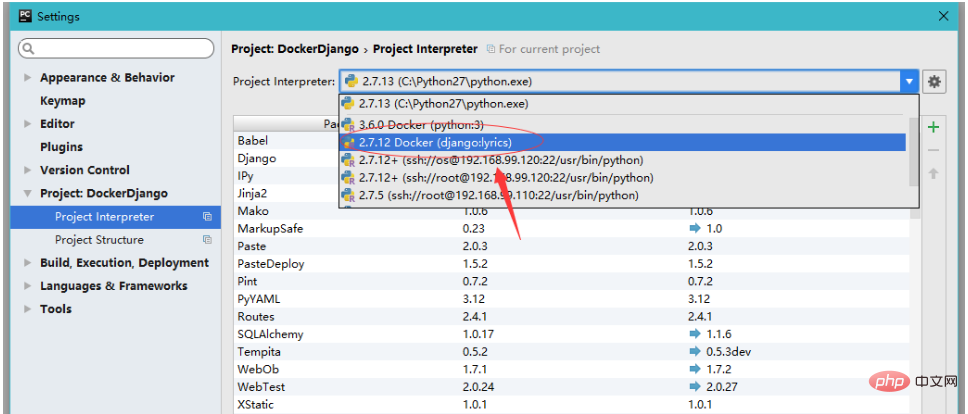Select the Pint package row
Screen dimensions: 968x414
pyautogui.click(x=571, y=281)
